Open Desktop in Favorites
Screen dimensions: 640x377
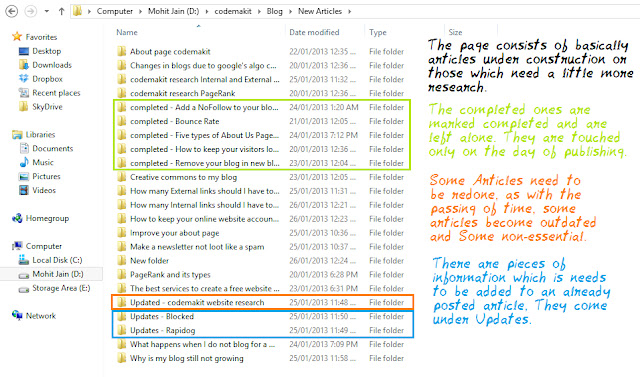(x=47, y=51)
